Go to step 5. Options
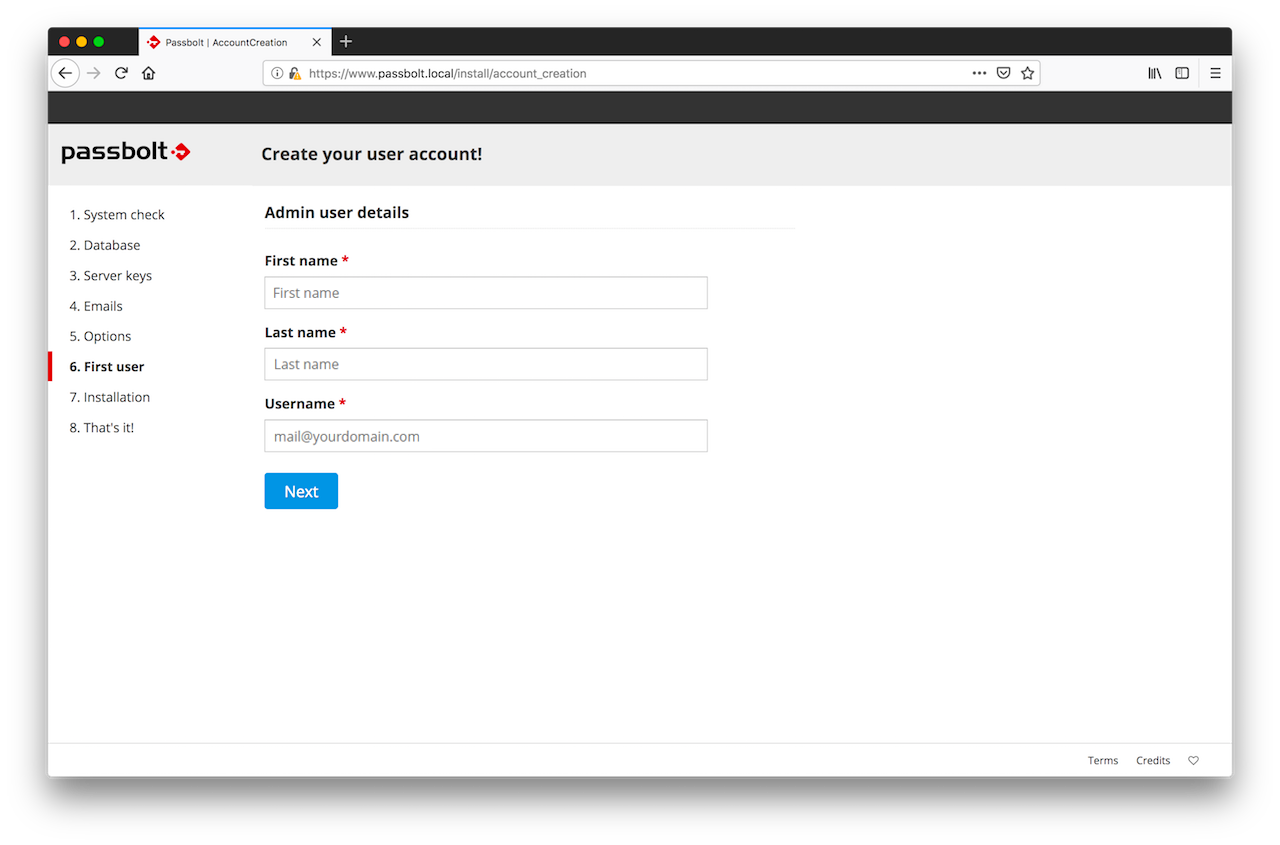1280x845 pixels. tap(100, 336)
